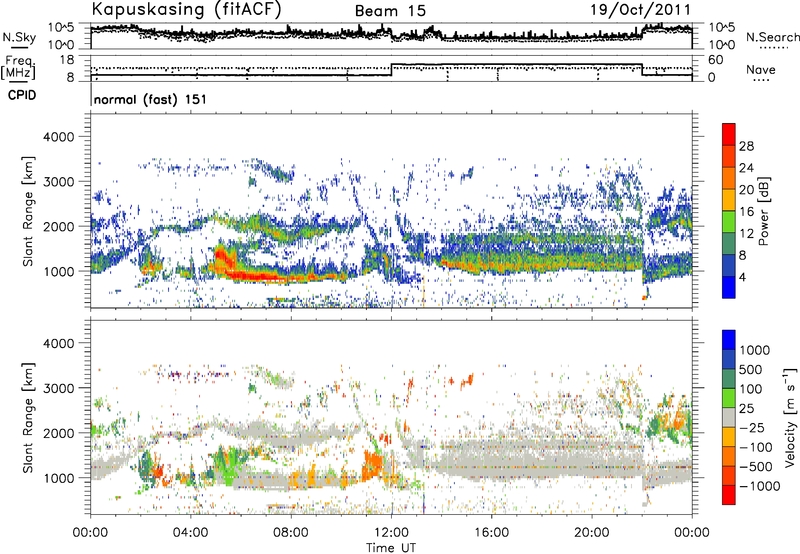Click the "-500" tick on the Velocity colorbar

point(756,467)
